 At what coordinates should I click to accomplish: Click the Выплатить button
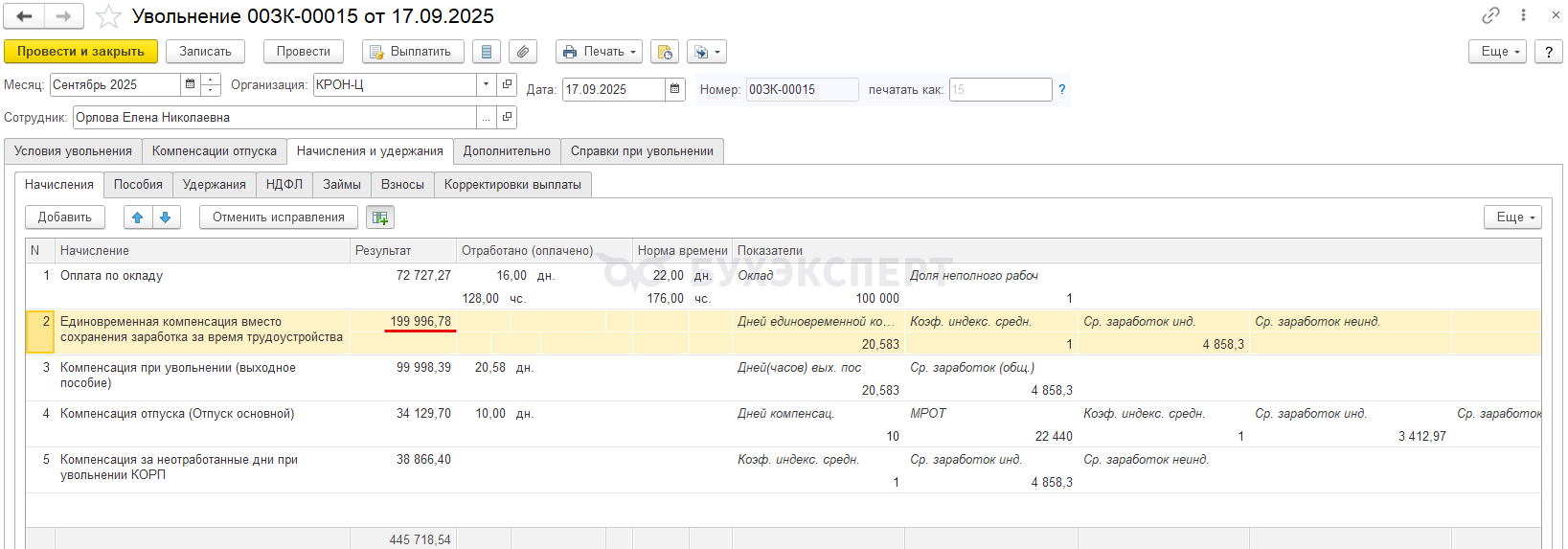pos(413,52)
